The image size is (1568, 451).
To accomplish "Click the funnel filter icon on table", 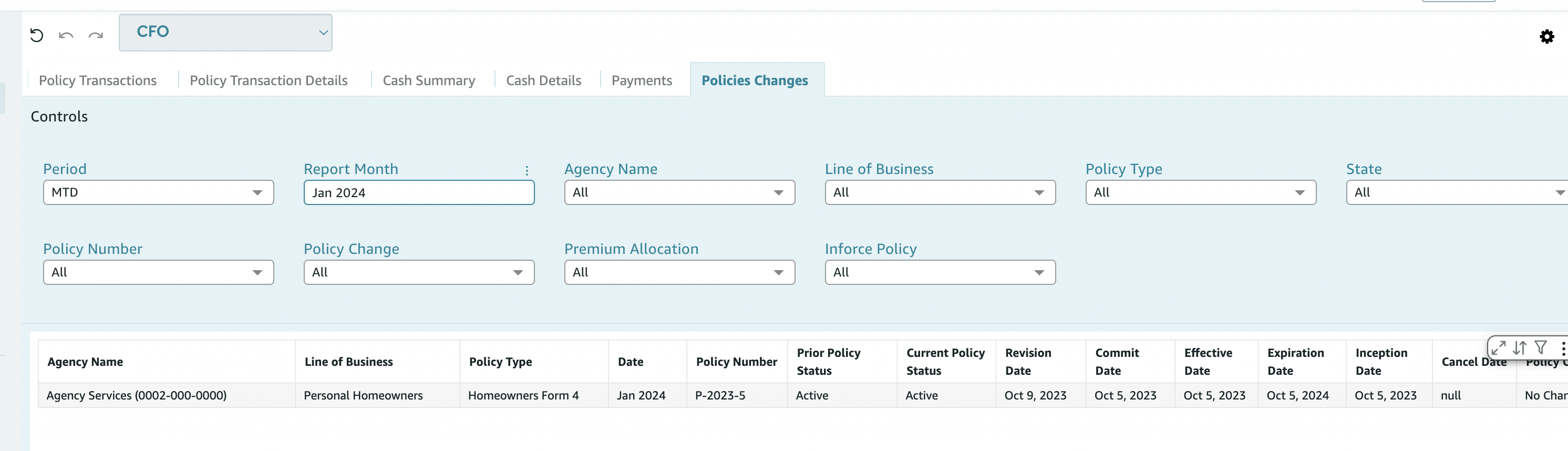I will pos(1541,347).
